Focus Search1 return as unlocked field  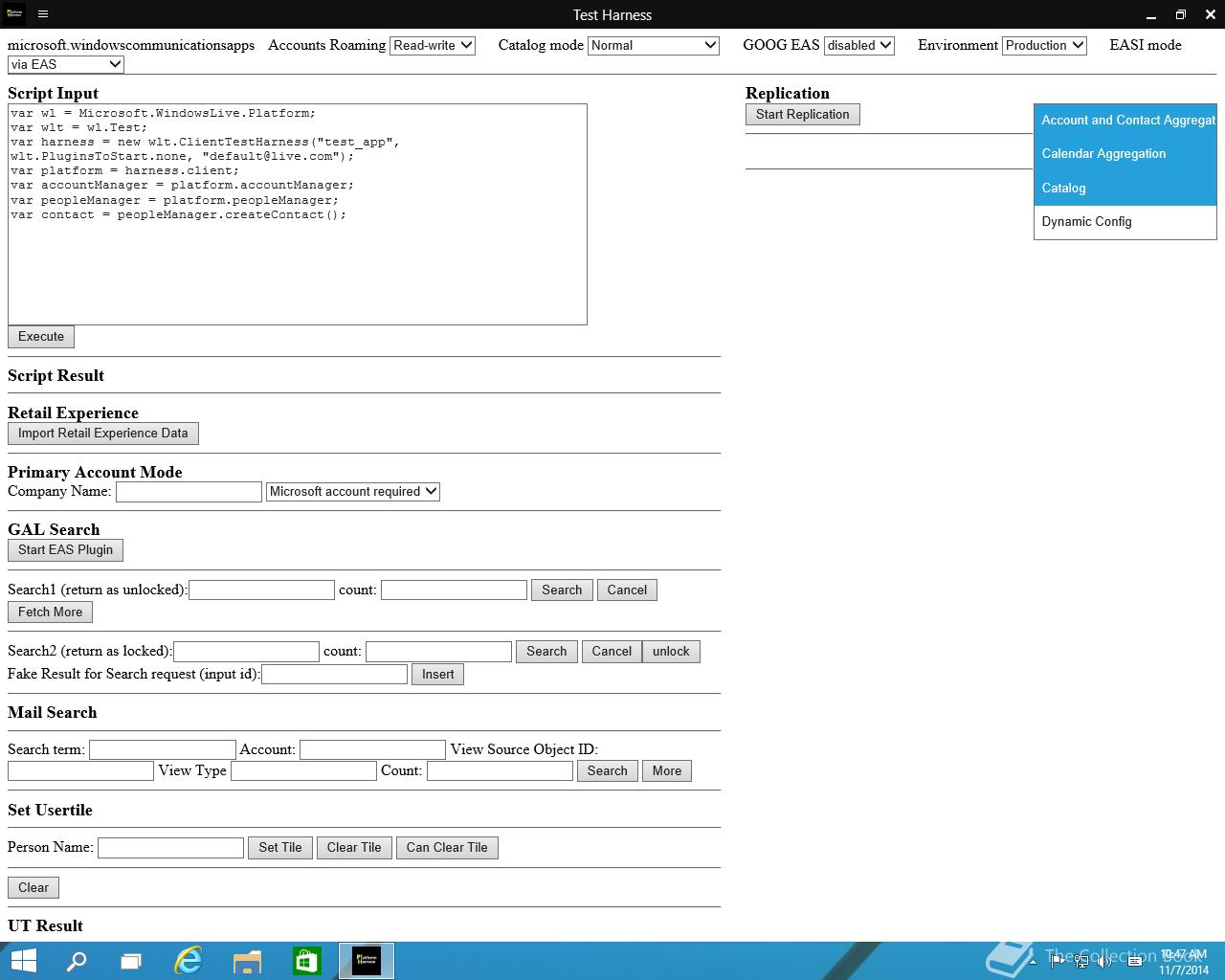pos(262,590)
